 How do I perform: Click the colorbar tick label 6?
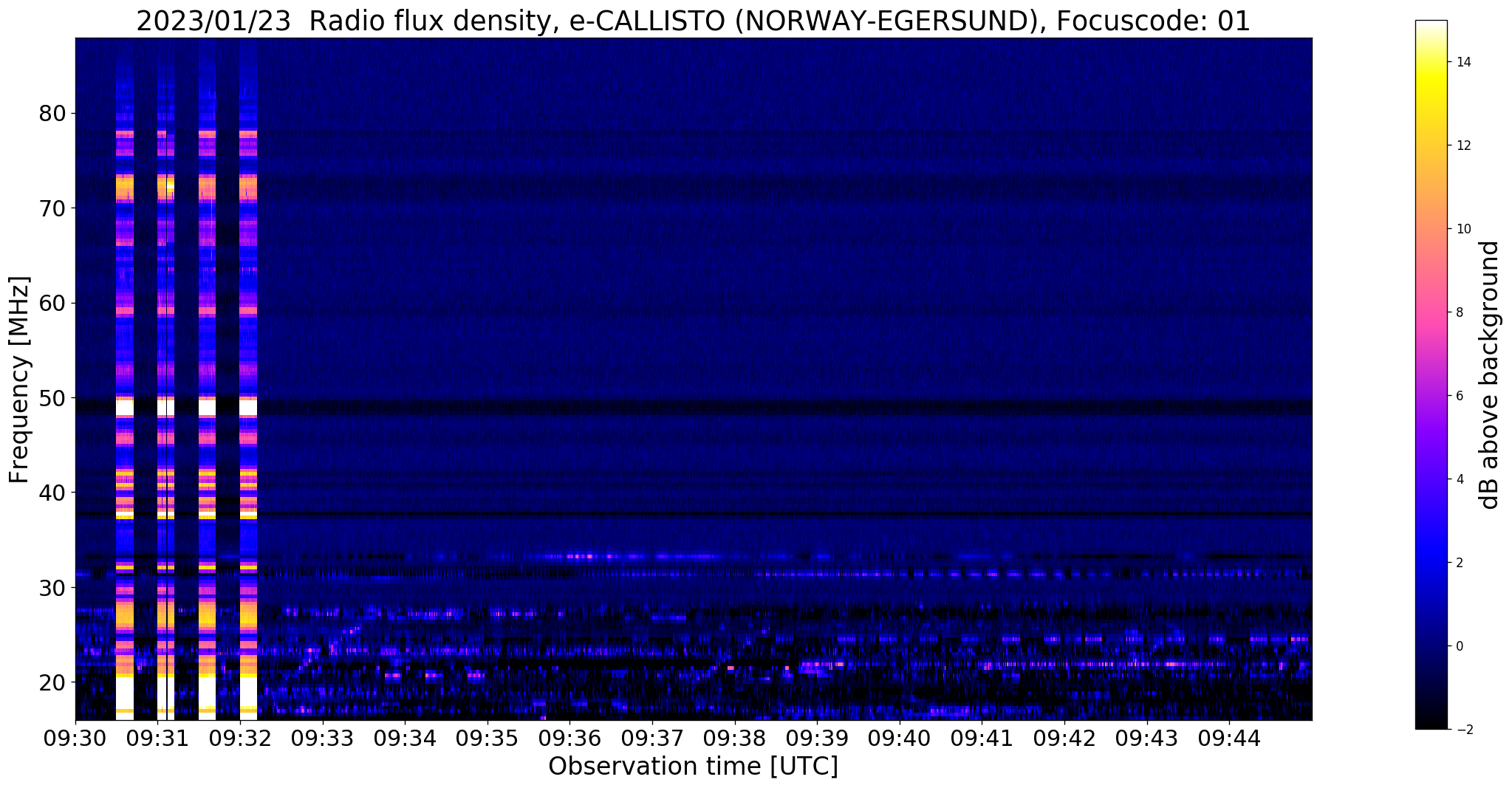click(1459, 396)
